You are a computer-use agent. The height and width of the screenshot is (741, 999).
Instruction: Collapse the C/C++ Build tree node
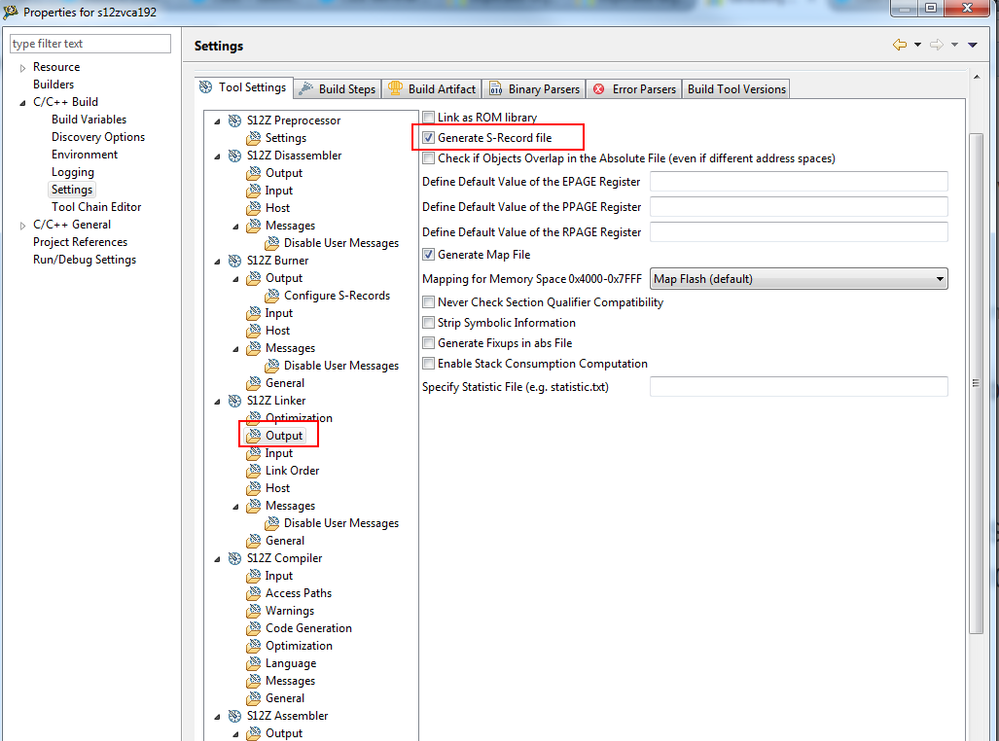click(22, 103)
